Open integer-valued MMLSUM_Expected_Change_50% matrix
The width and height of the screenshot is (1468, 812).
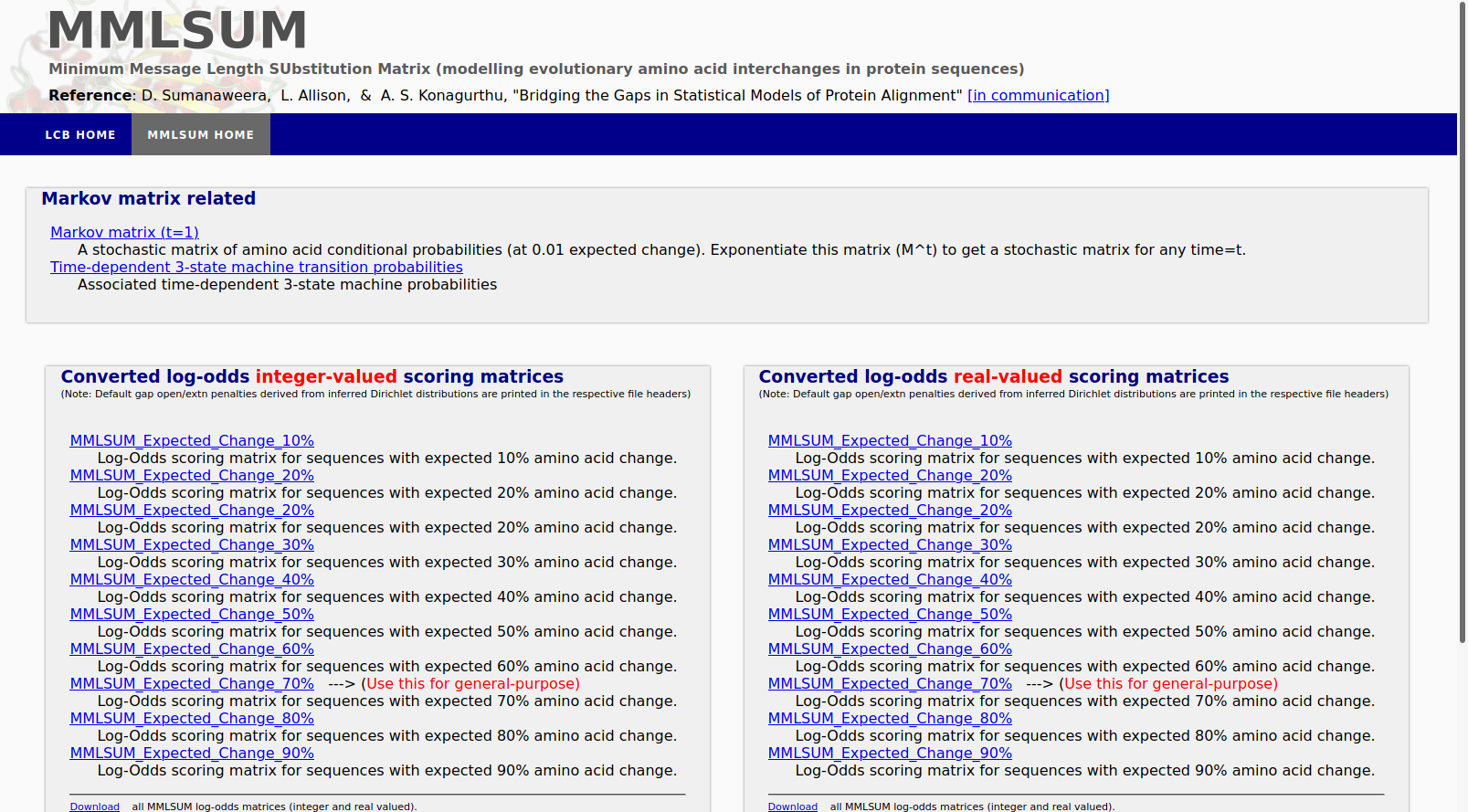point(192,615)
